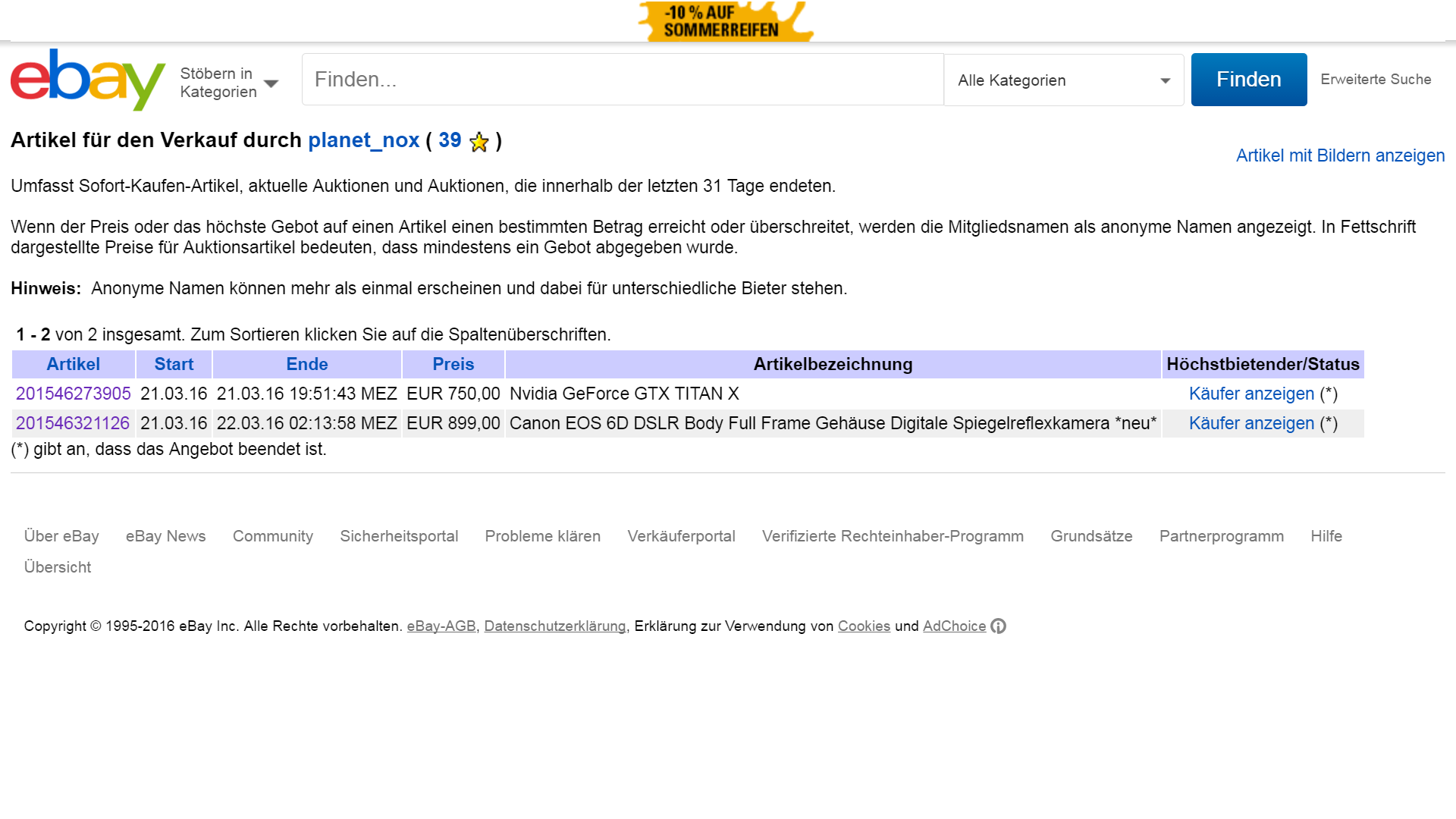Viewport: 1456px width, 819px height.
Task: Click the yellow feedback star icon
Action: point(479,142)
